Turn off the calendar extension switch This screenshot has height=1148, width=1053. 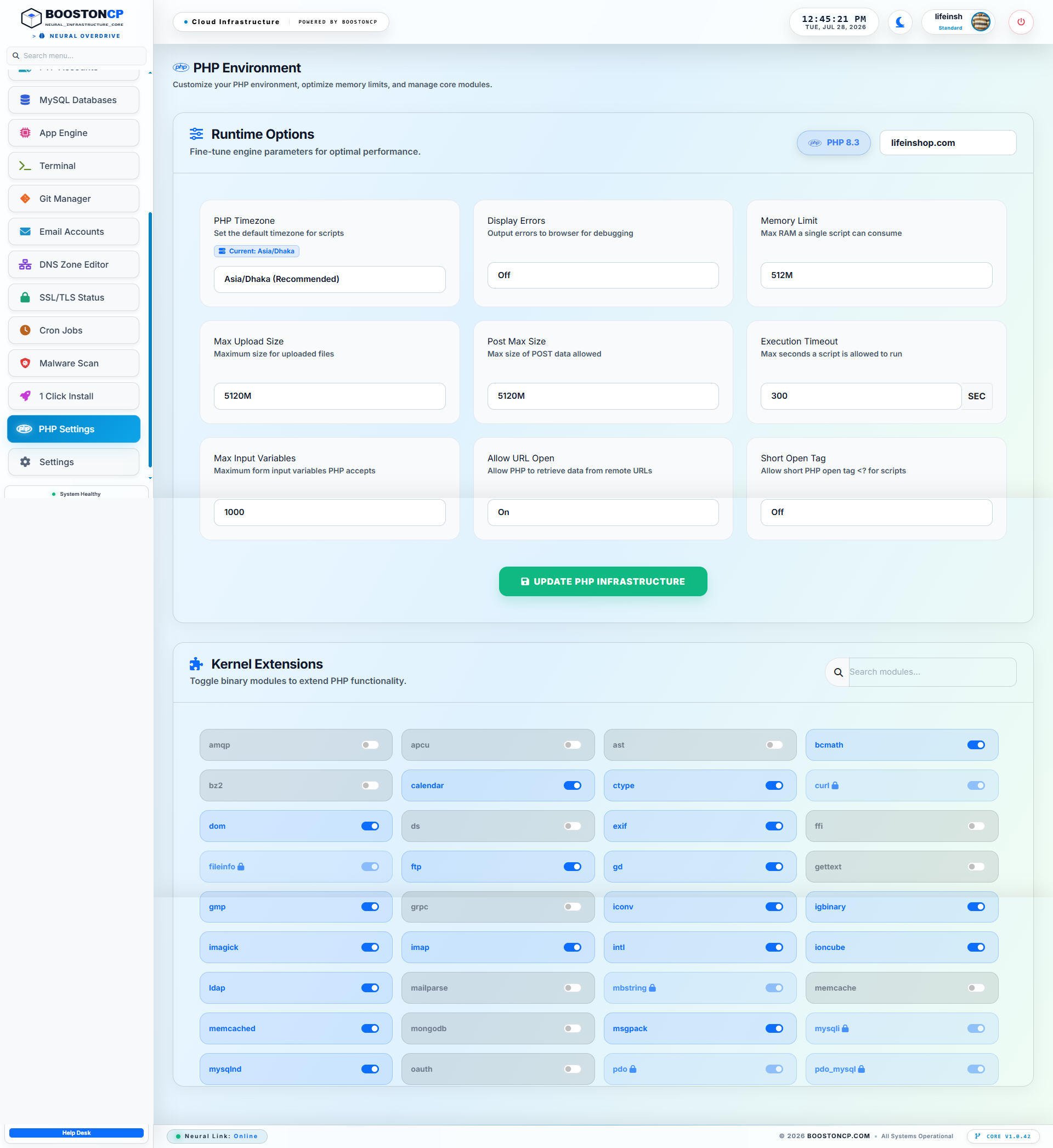[x=573, y=785]
